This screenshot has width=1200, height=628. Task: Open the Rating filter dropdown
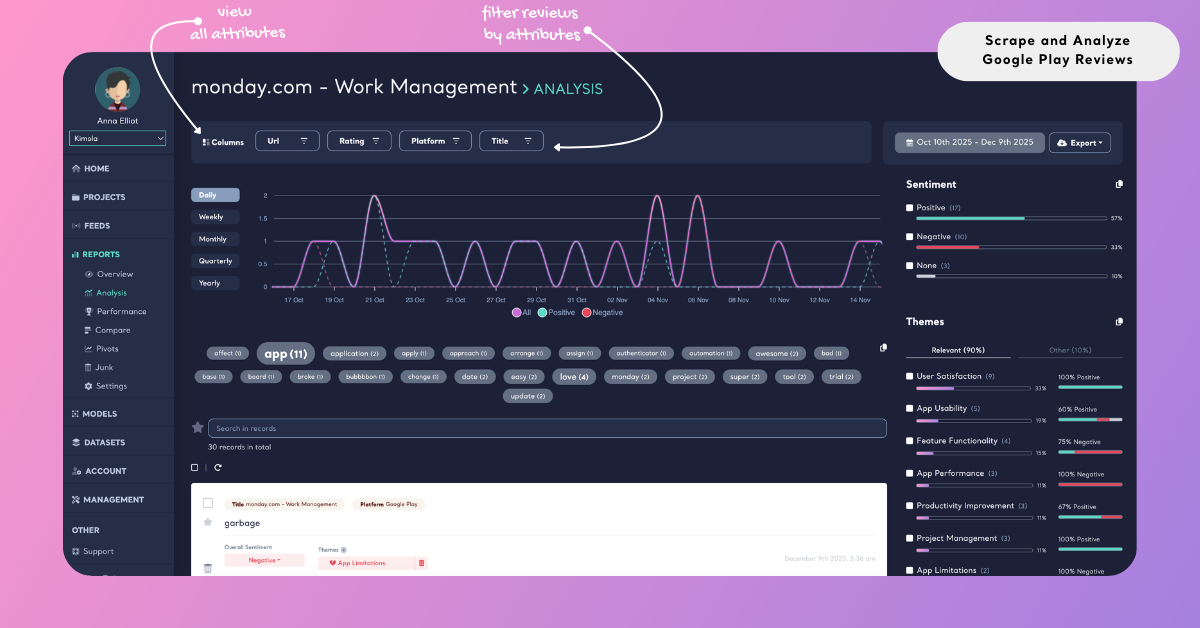(x=359, y=141)
